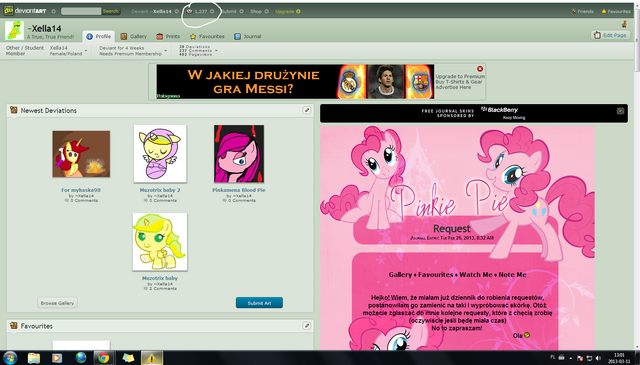Image resolution: width=640 pixels, height=365 pixels.
Task: Switch to the Journal tab
Action: (247, 36)
